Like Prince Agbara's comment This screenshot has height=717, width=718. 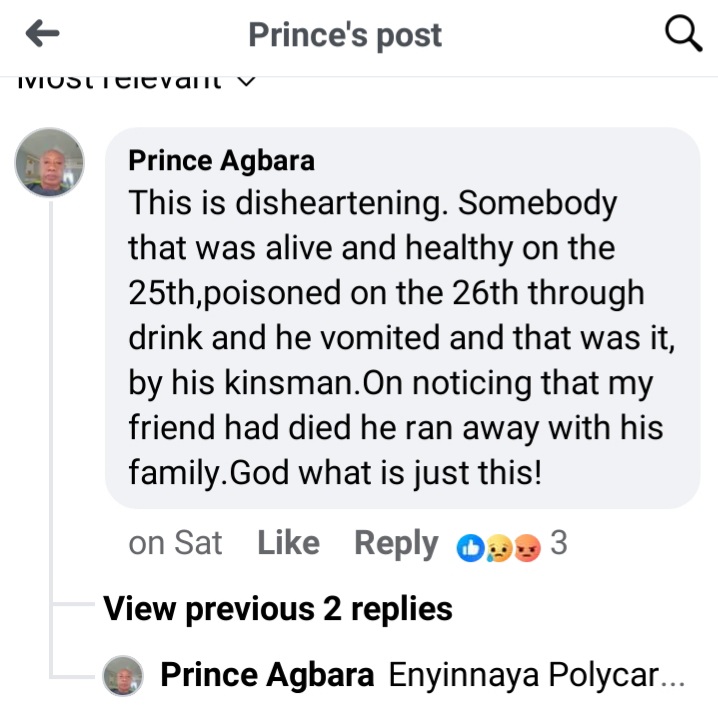coord(288,543)
